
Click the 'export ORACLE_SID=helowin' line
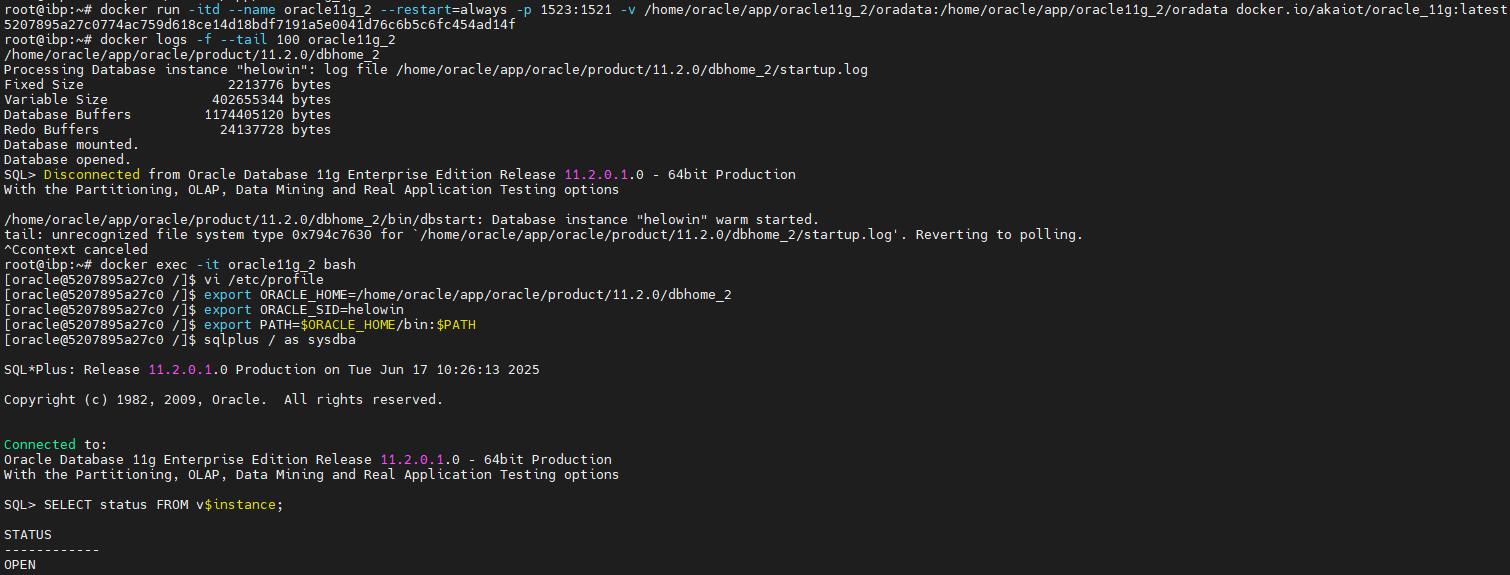(x=304, y=310)
